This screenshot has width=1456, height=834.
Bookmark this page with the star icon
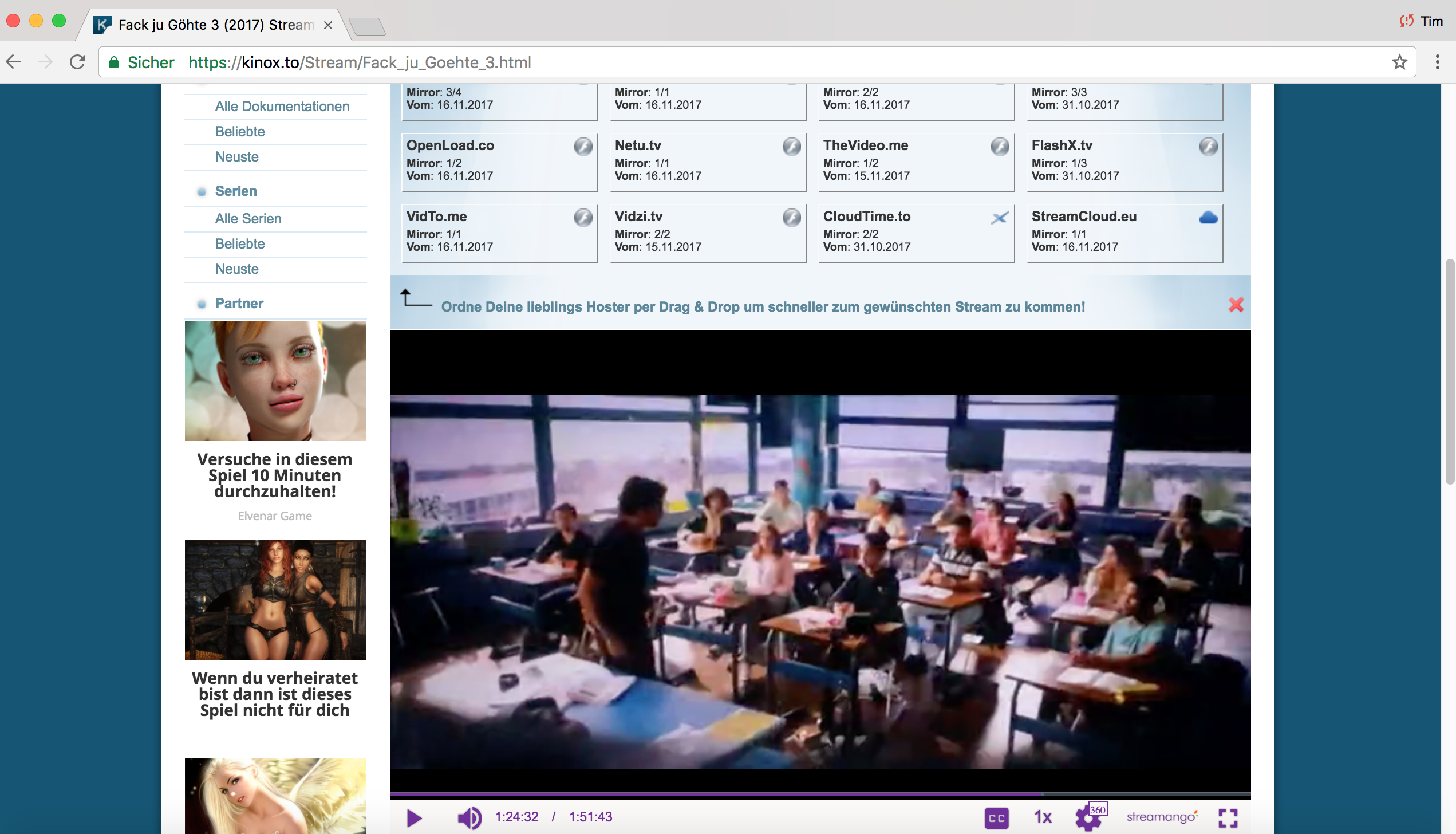pyautogui.click(x=1399, y=62)
